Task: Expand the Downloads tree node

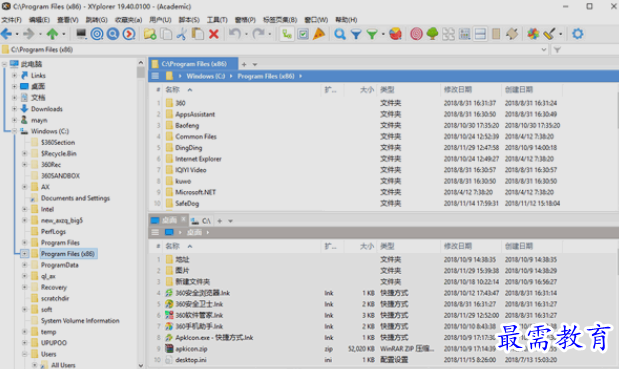Action: (x=14, y=109)
